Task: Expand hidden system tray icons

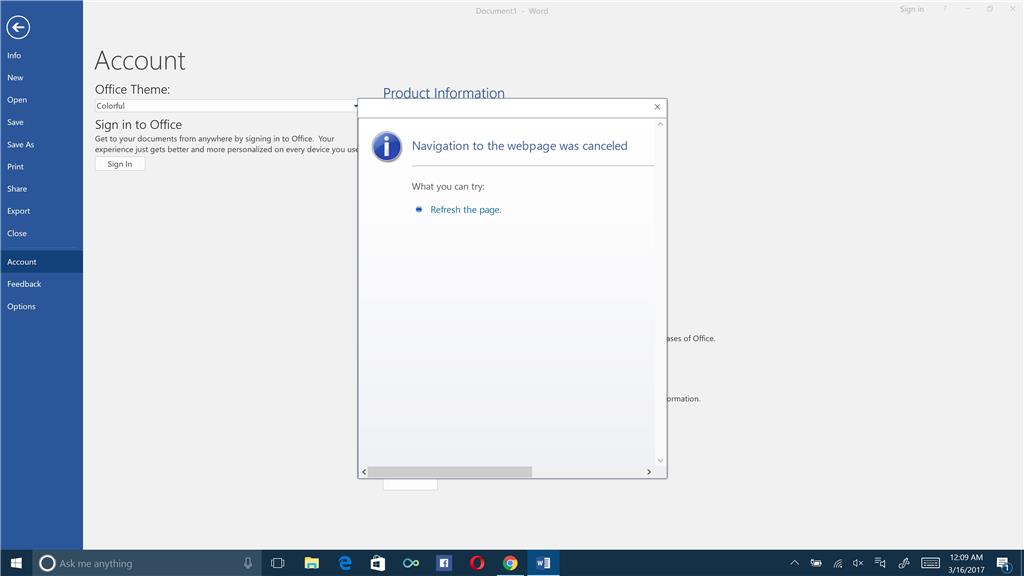Action: (x=793, y=563)
